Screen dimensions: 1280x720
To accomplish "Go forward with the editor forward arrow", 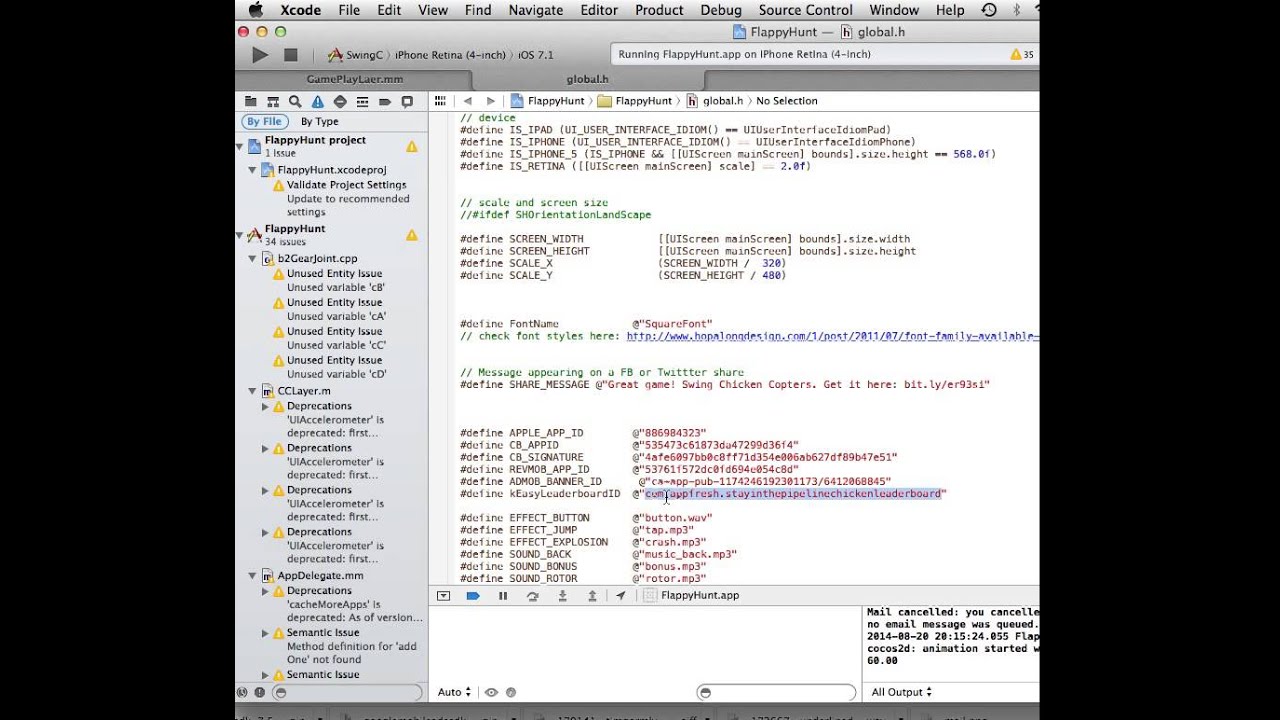I will 490,101.
